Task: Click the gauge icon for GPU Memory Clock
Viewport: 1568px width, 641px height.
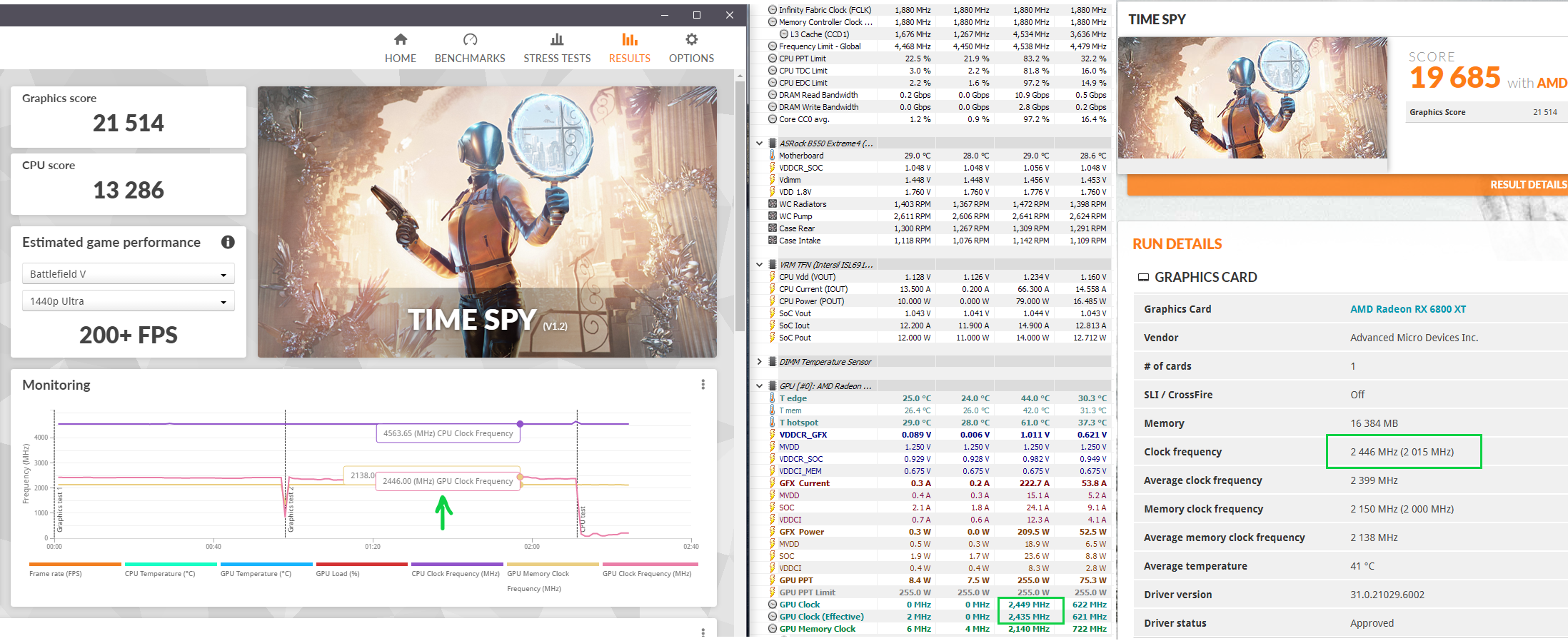Action: coord(773,629)
